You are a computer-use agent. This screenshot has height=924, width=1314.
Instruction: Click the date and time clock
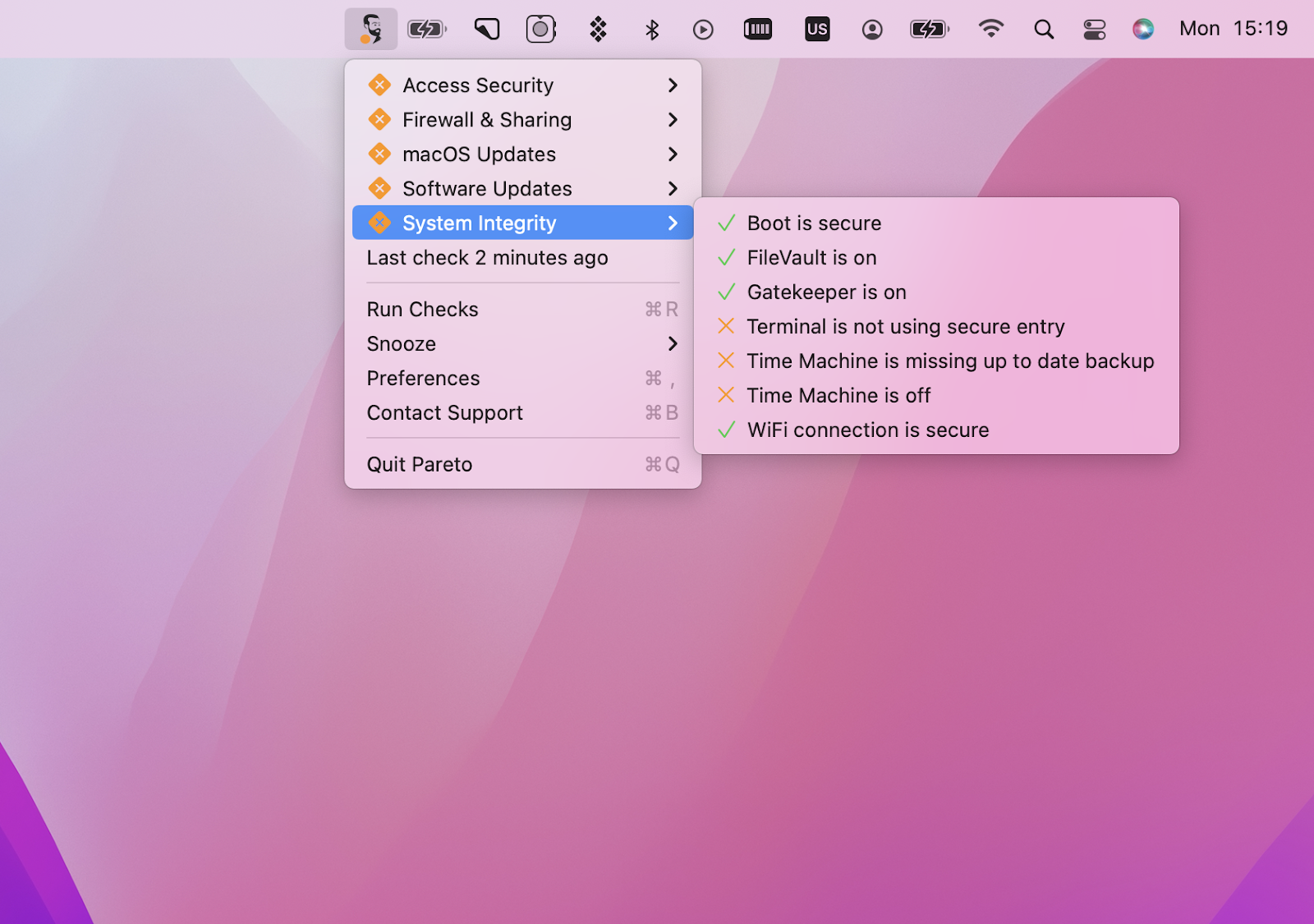(x=1233, y=29)
